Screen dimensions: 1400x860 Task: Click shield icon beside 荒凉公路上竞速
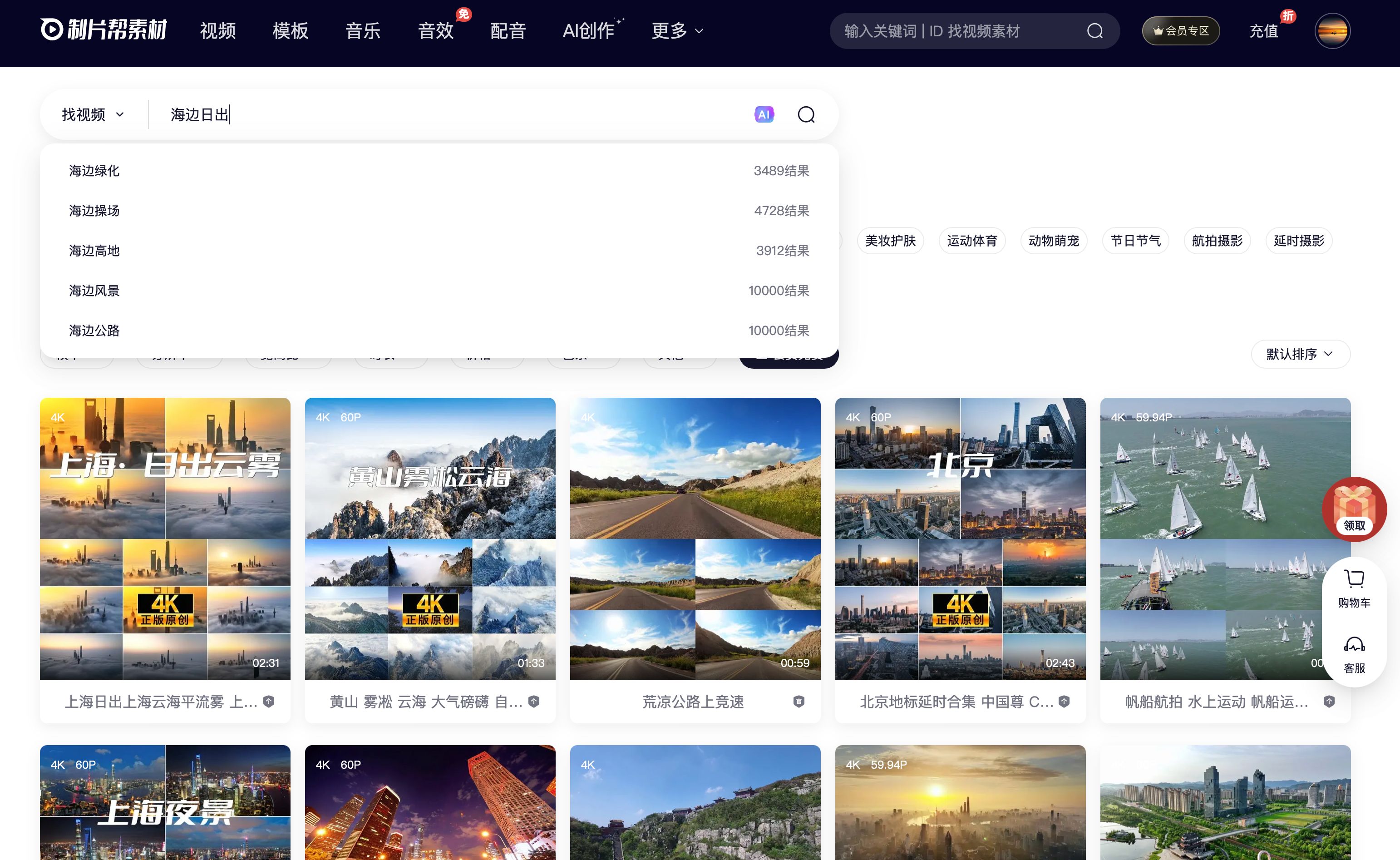point(799,702)
